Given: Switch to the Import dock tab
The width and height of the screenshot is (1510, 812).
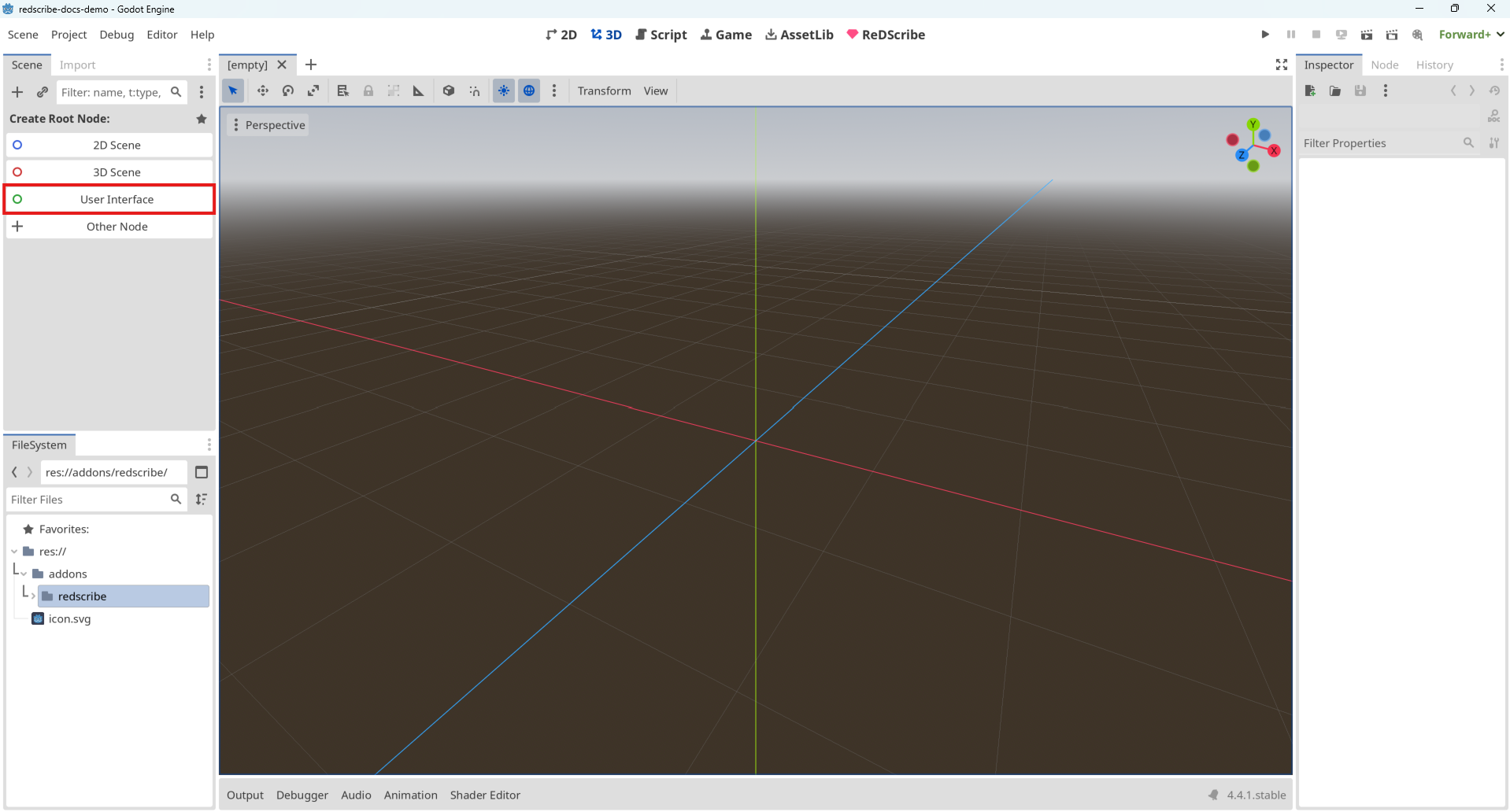Looking at the screenshot, I should [x=77, y=65].
